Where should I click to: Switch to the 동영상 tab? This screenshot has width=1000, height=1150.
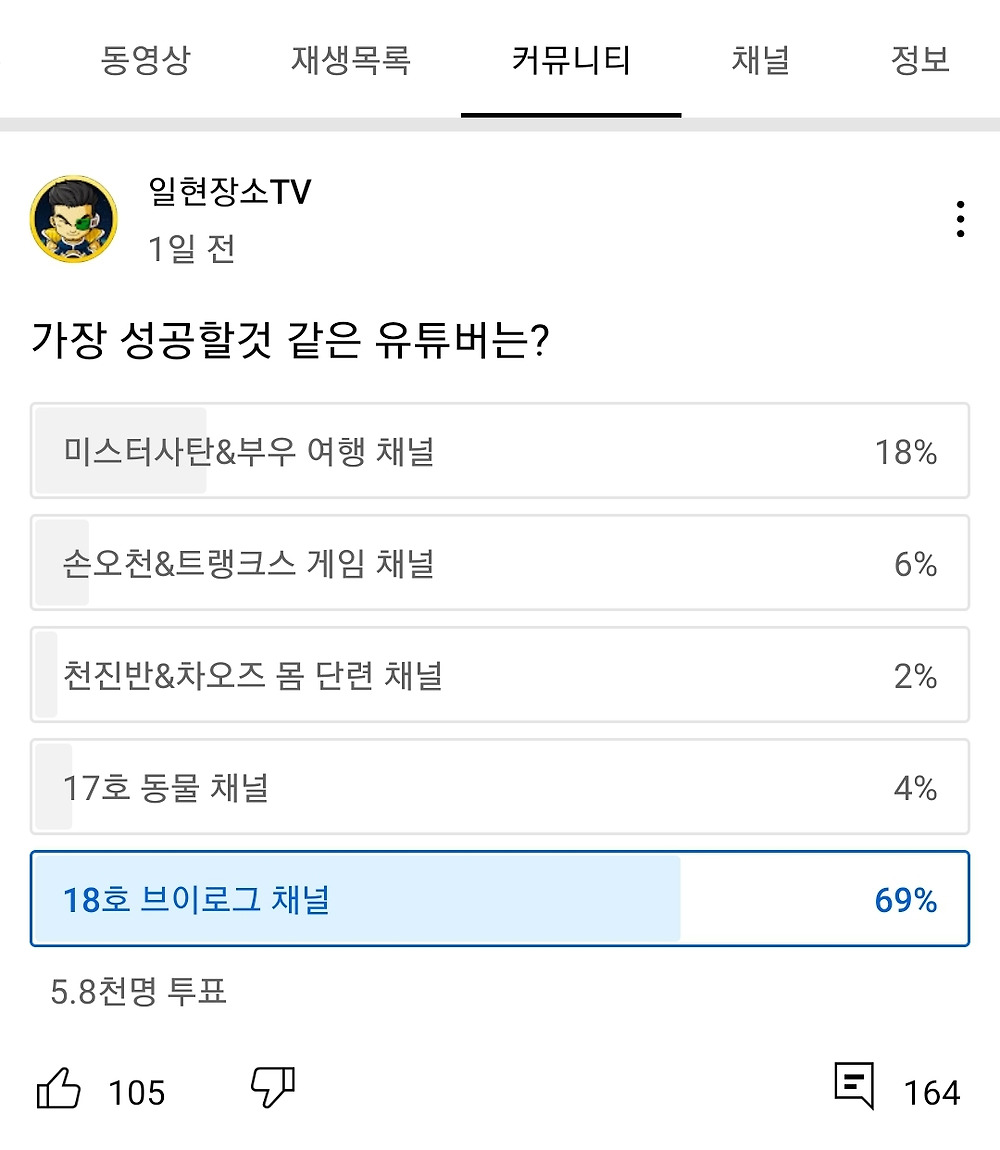click(x=145, y=61)
